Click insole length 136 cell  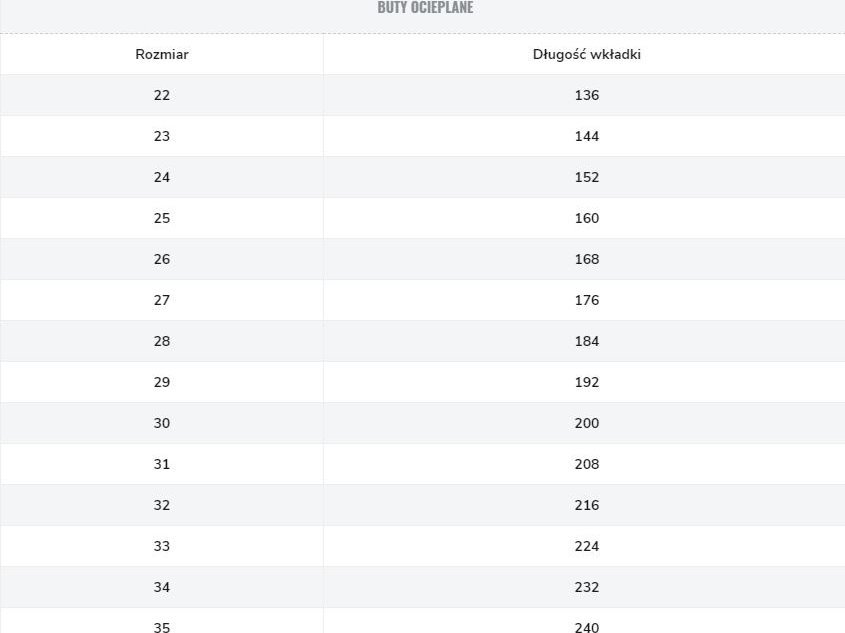(x=586, y=95)
